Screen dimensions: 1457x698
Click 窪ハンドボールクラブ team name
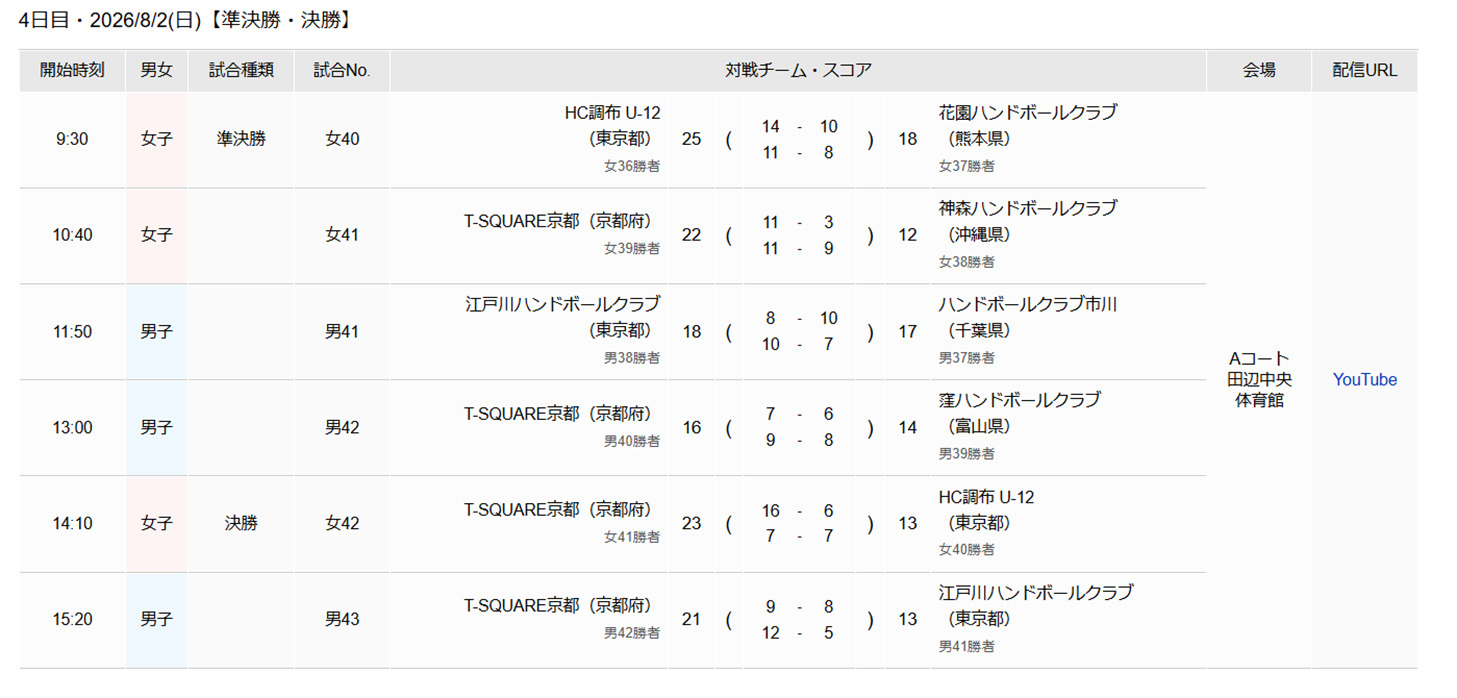coord(1019,400)
